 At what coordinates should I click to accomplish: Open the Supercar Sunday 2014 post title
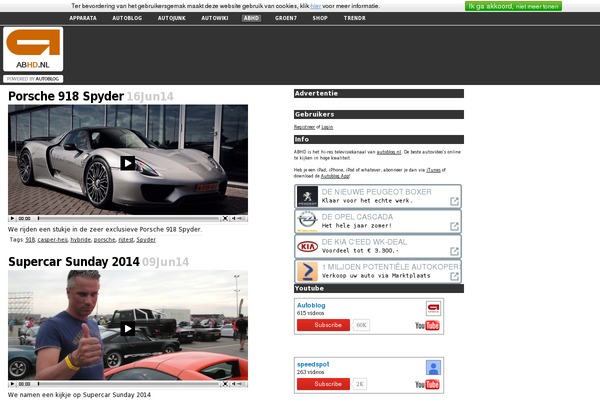(x=73, y=261)
